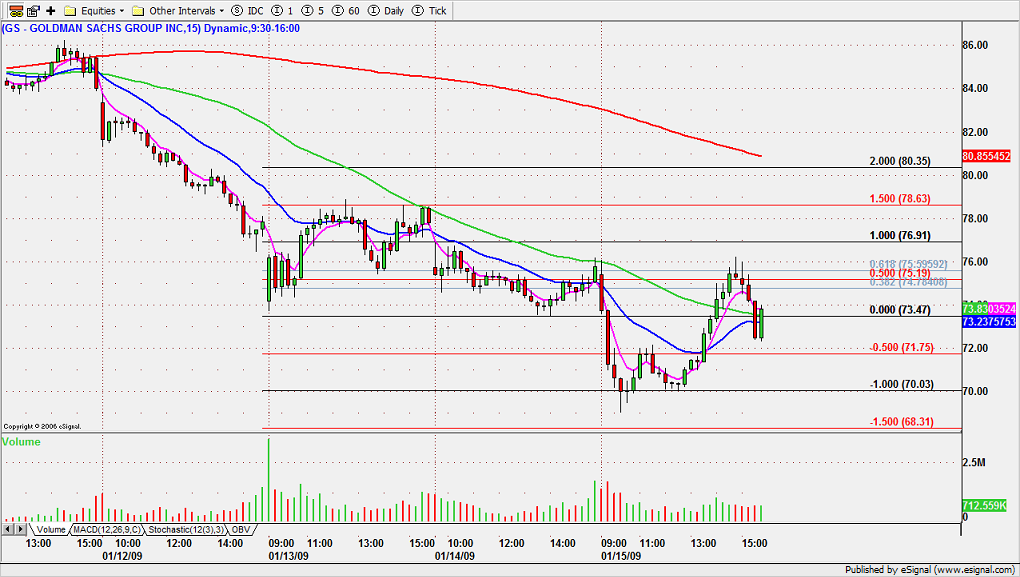1020x577 pixels.
Task: Click the 82.00 price axis label
Action: coord(976,132)
